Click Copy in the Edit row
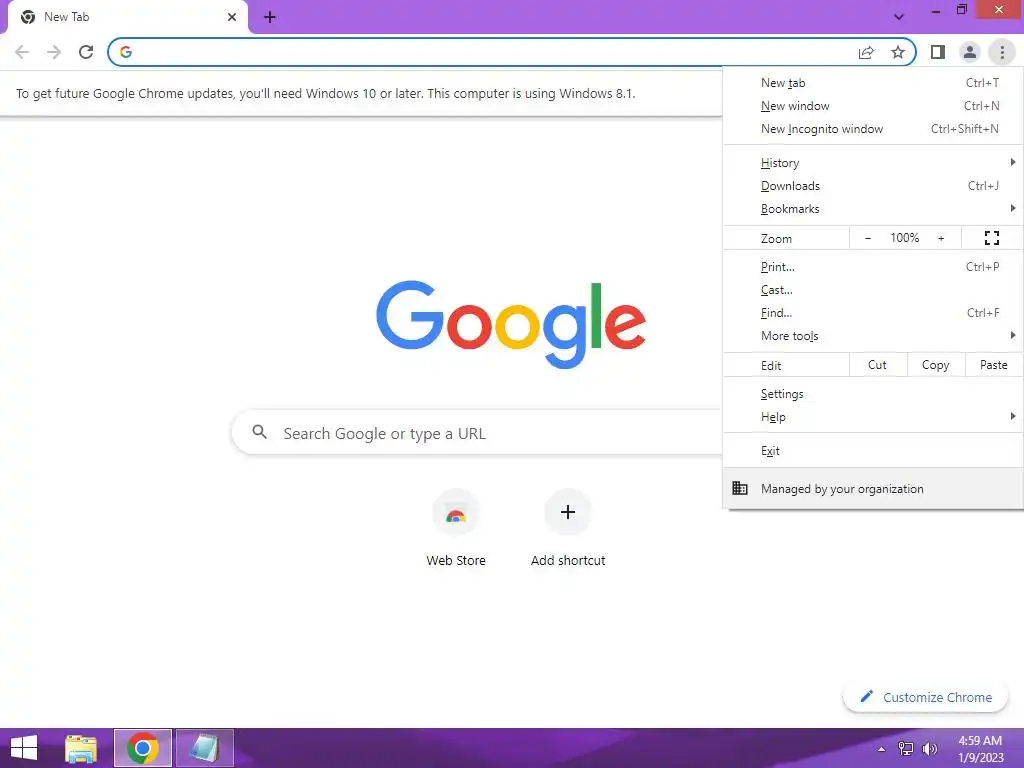The image size is (1024, 768). point(935,365)
